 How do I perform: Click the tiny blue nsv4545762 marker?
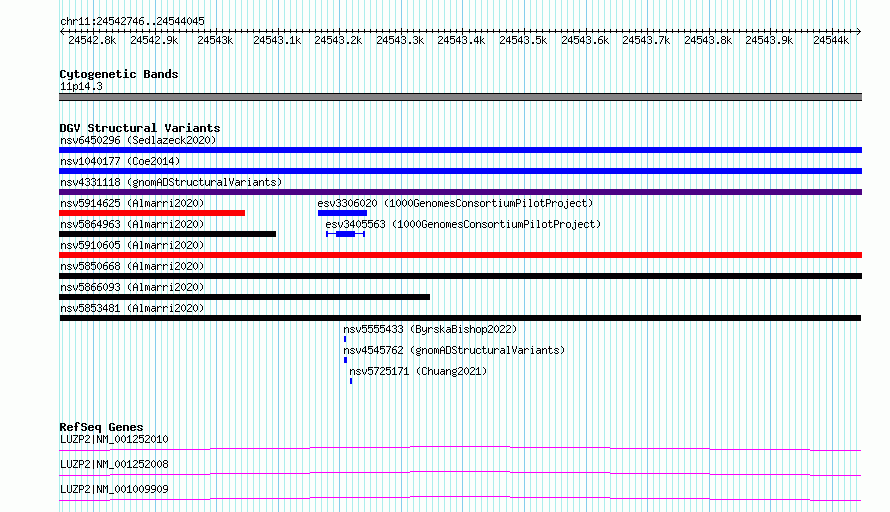coord(345,360)
